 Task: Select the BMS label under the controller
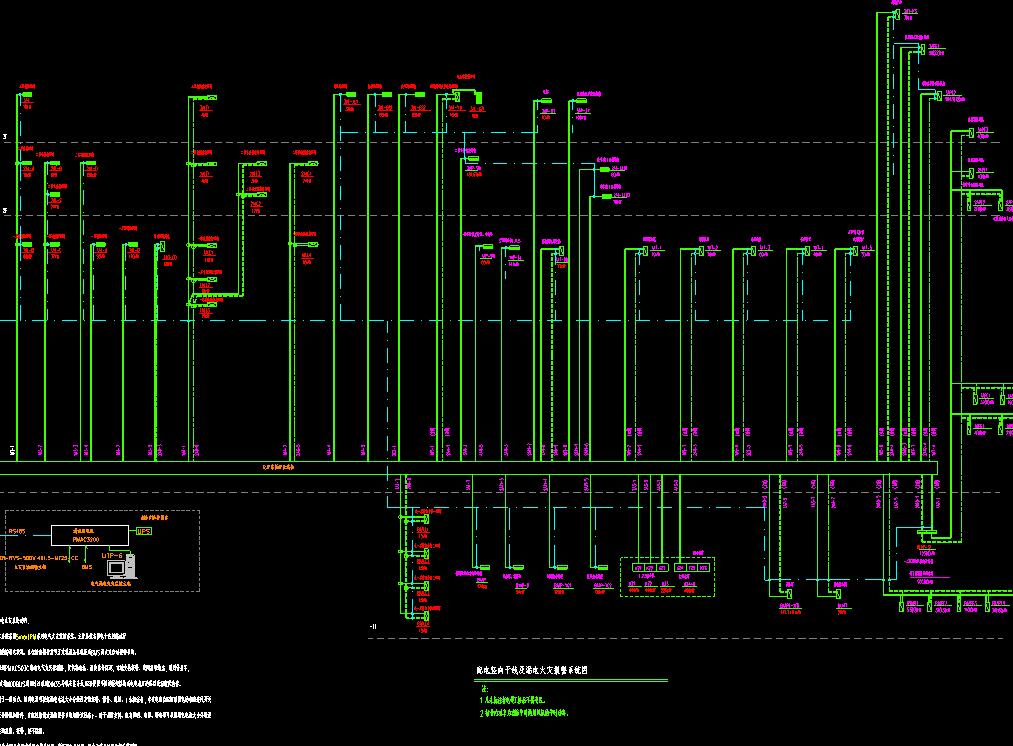click(87, 567)
